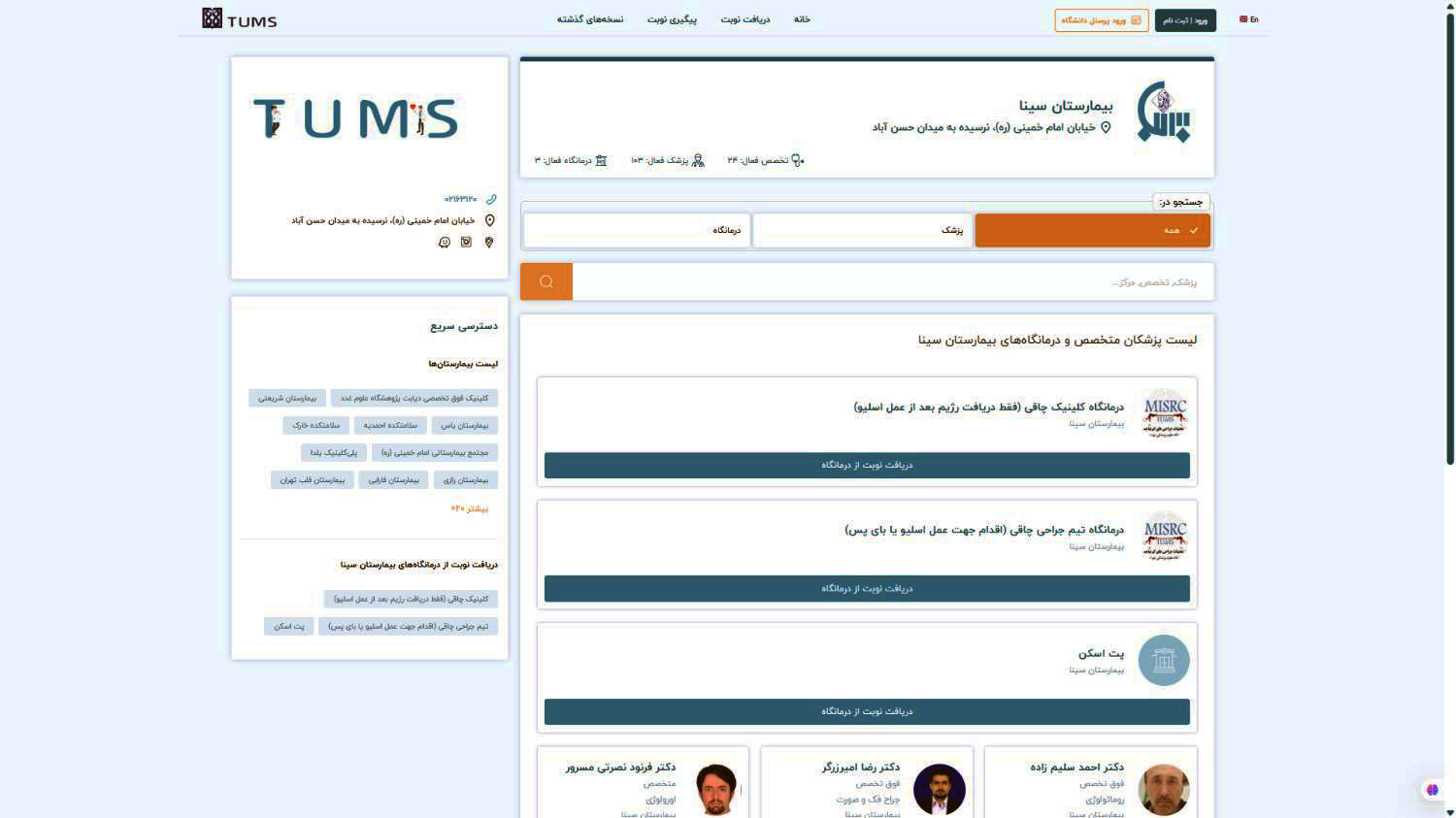
Task: Click the پت اسکن clinic building icon
Action: [1163, 661]
